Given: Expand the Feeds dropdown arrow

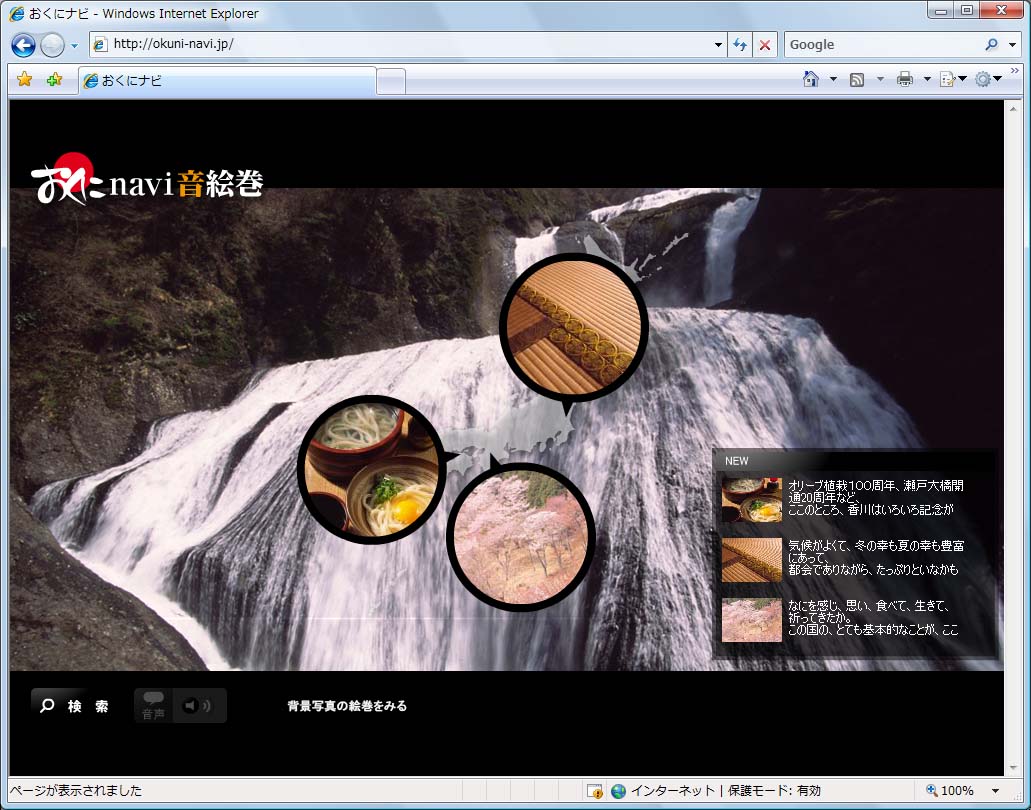Looking at the screenshot, I should [x=880, y=80].
